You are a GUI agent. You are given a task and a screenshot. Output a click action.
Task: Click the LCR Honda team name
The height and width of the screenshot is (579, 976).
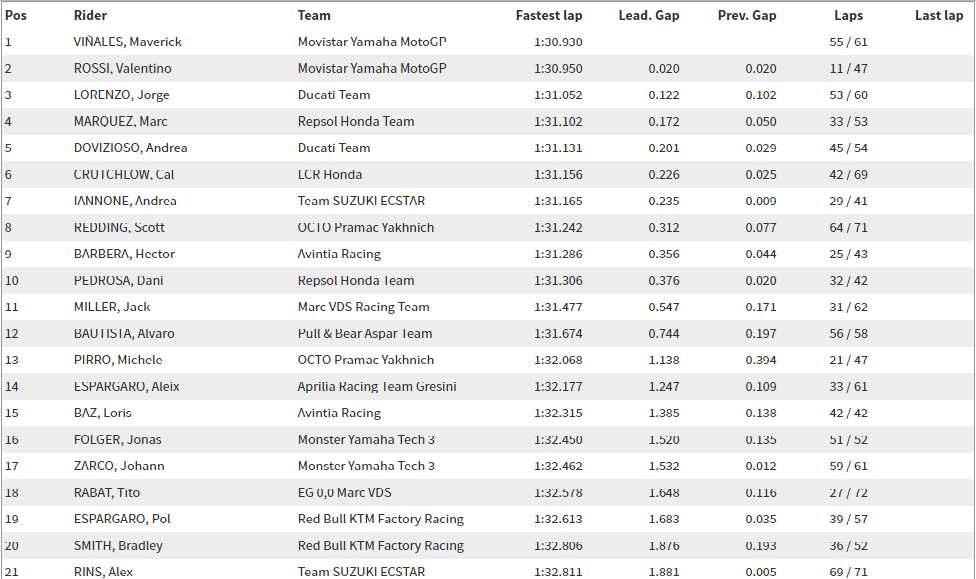point(329,174)
